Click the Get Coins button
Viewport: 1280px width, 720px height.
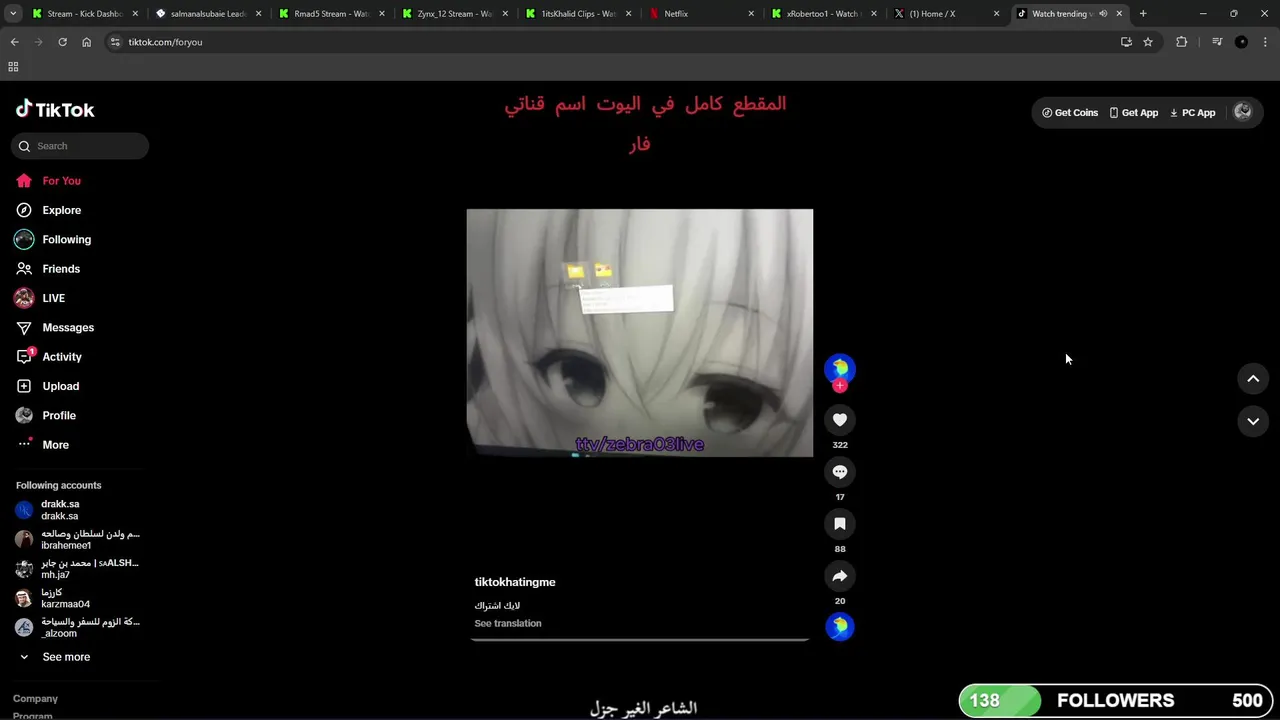click(1070, 113)
